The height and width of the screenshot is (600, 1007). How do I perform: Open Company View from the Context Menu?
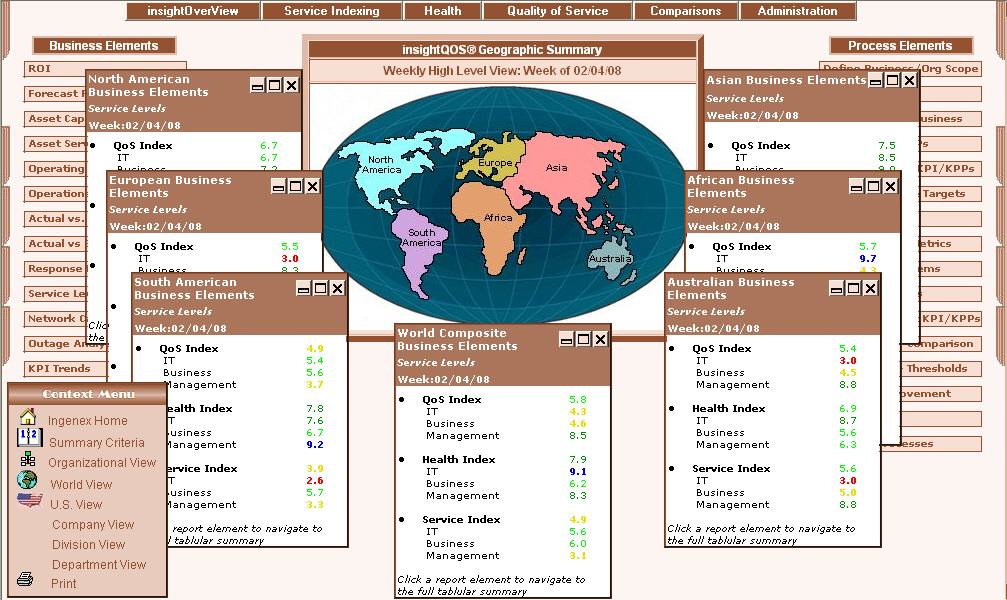tap(93, 525)
